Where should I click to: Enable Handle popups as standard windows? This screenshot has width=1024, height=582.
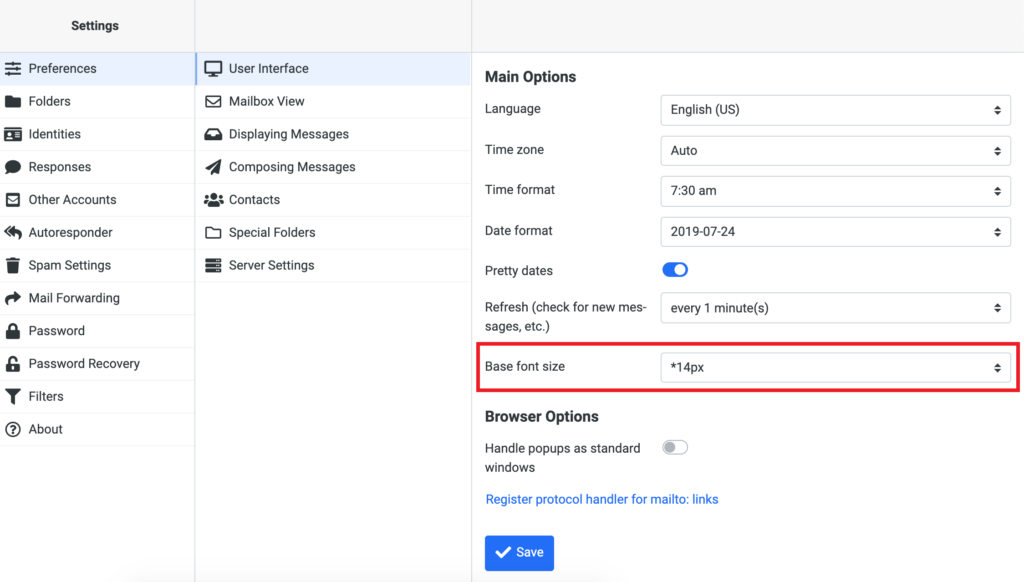[675, 448]
